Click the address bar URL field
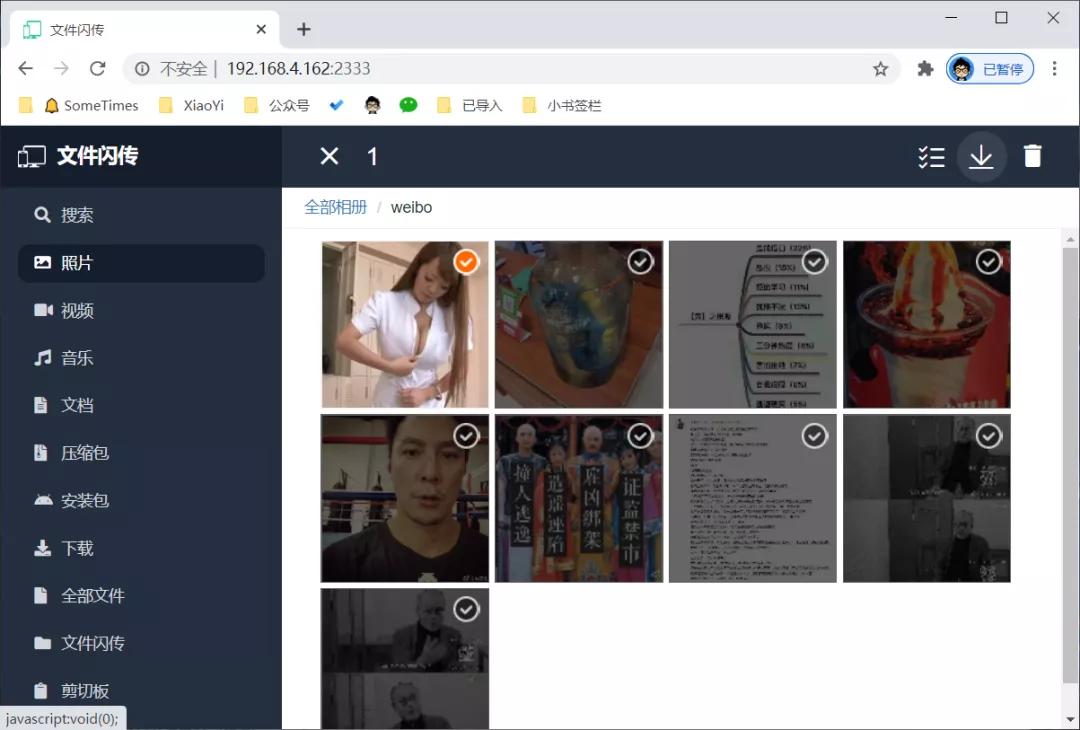 point(500,69)
